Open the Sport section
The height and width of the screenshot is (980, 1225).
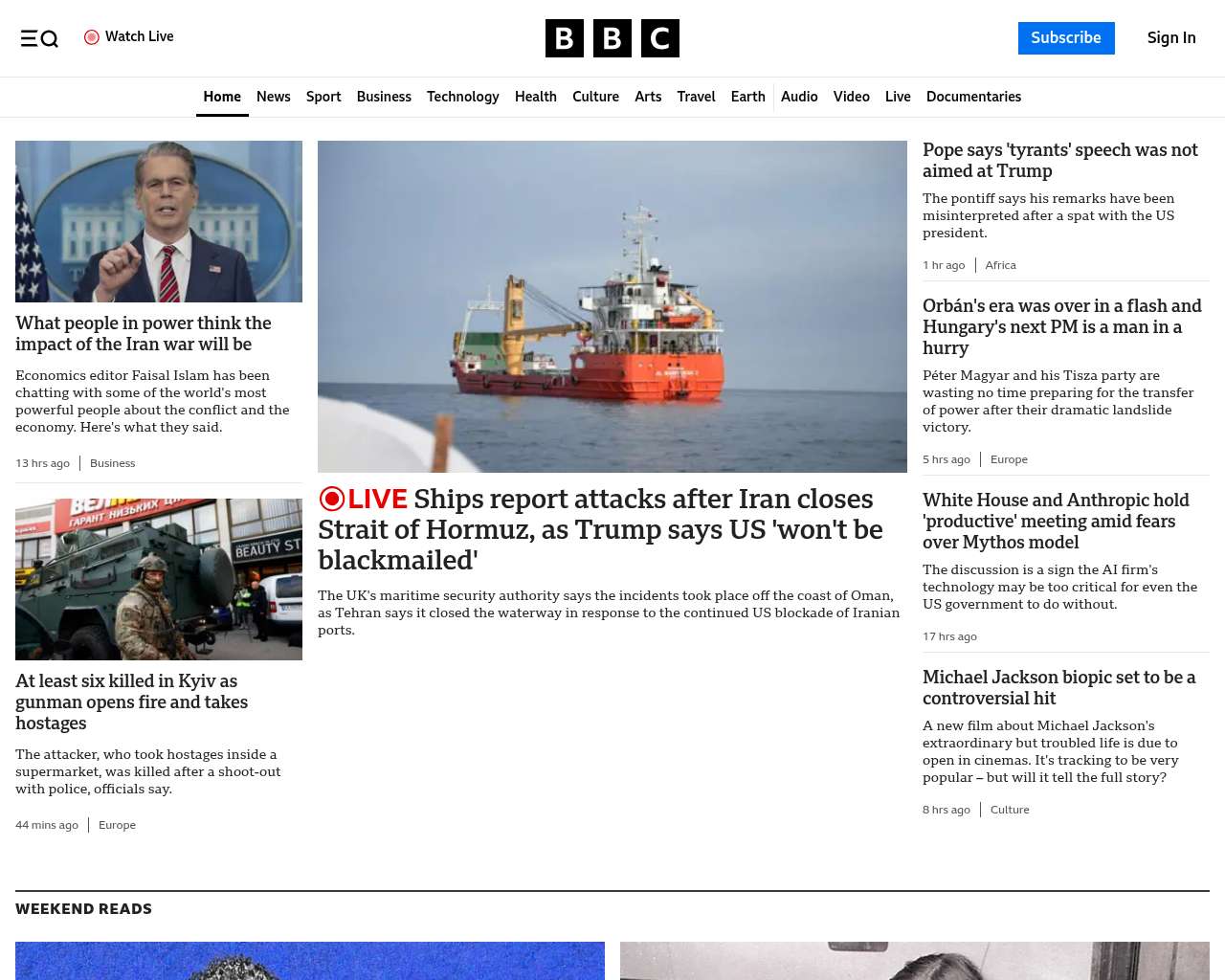point(323,97)
